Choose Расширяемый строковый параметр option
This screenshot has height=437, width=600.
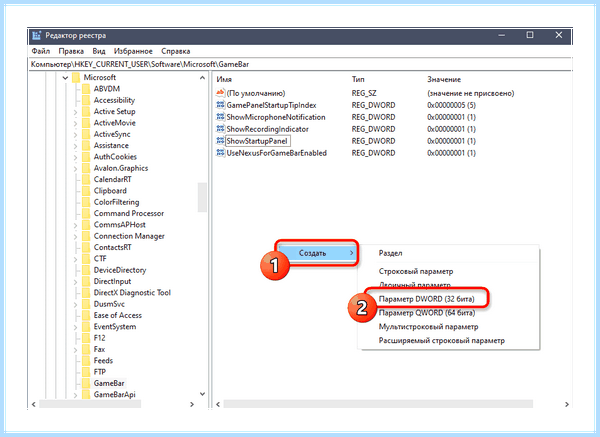442,341
